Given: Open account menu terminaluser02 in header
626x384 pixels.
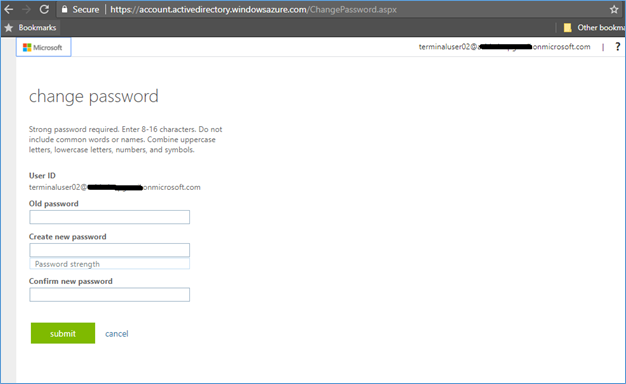Looking at the screenshot, I should tap(504, 47).
